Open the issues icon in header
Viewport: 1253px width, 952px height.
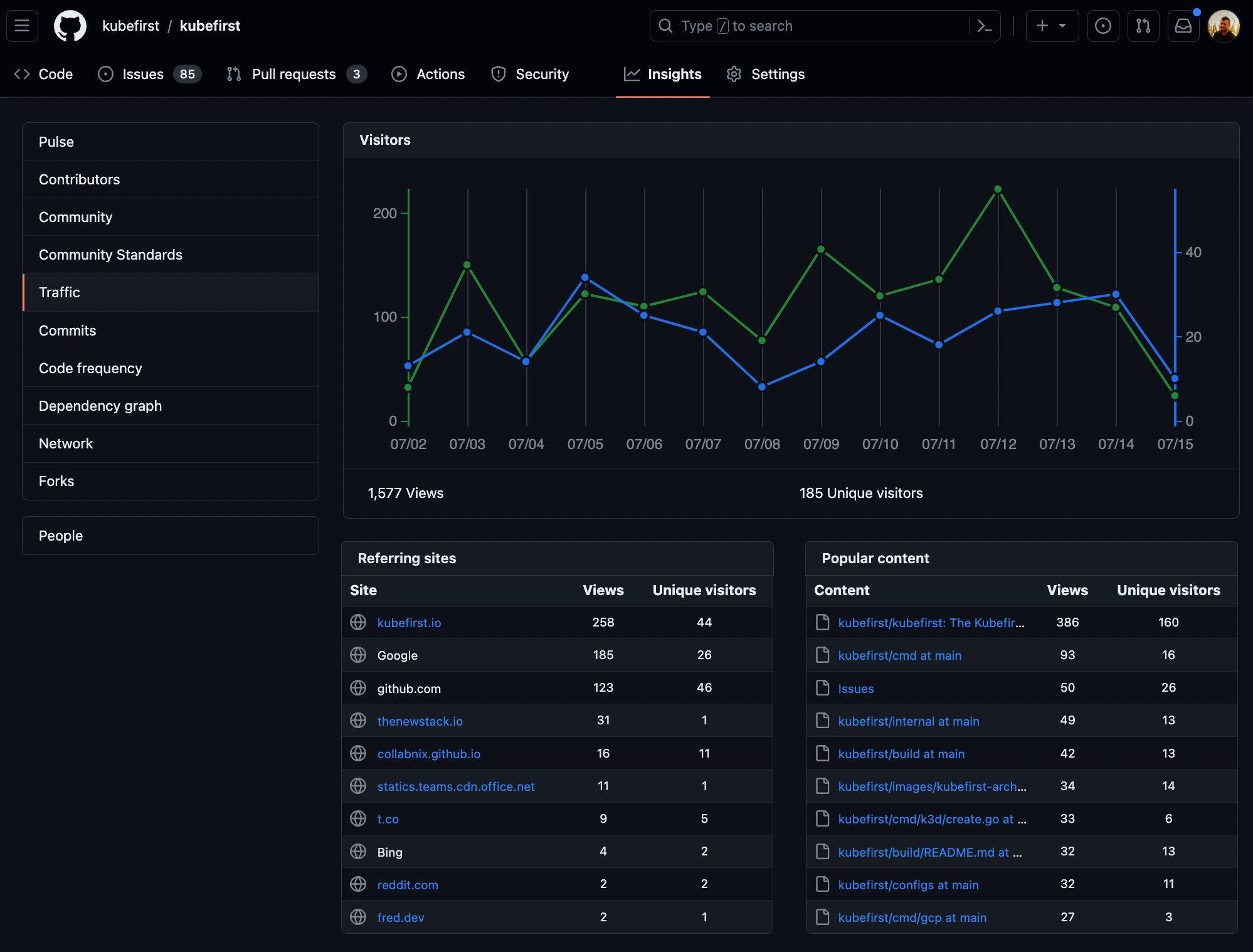[x=1102, y=26]
